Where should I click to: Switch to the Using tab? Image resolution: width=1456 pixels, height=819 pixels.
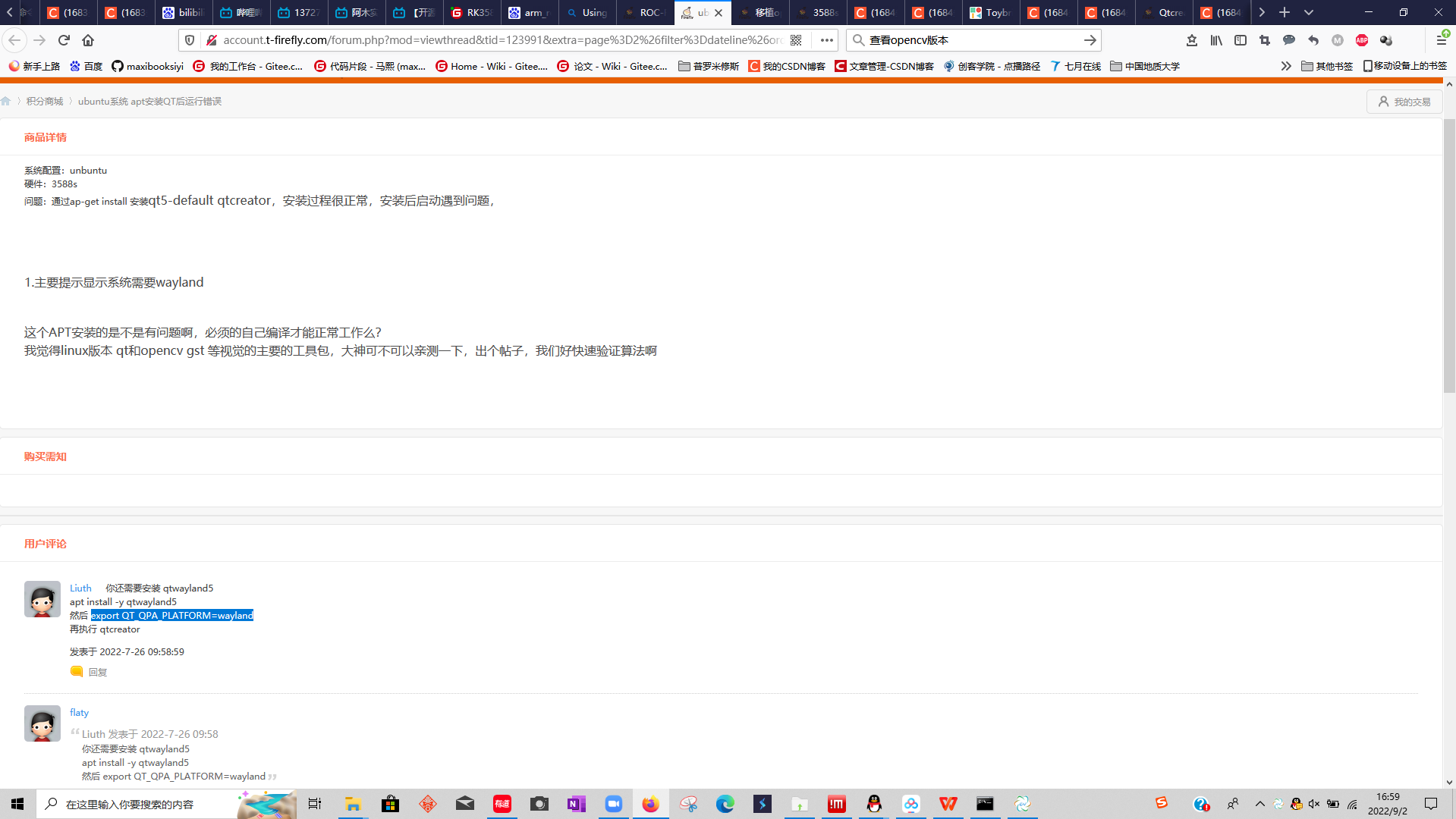pos(587,12)
